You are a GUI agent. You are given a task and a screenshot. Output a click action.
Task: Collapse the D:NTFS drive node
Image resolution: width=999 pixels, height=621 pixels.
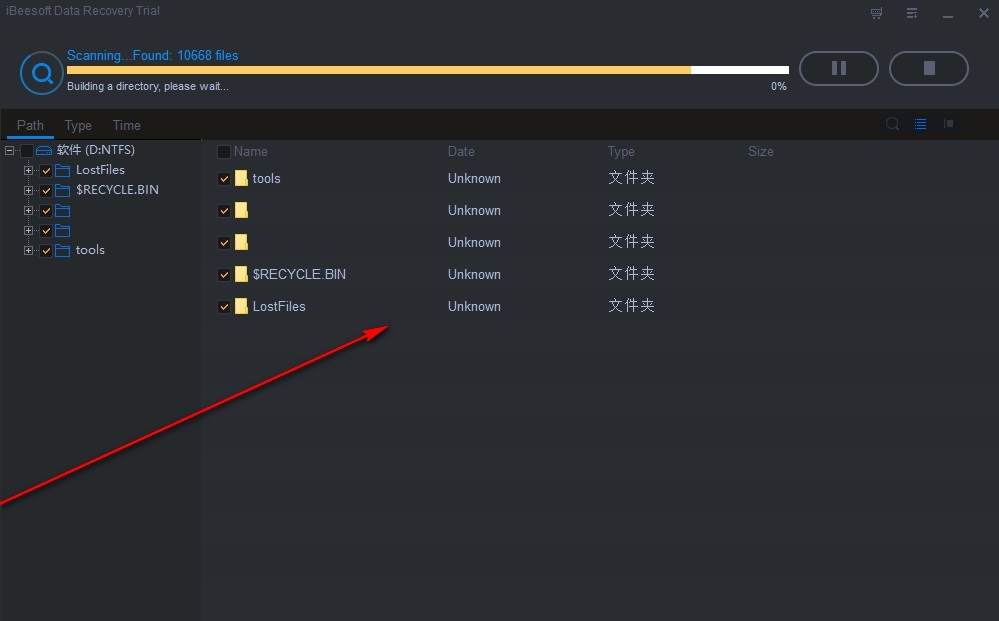pyautogui.click(x=10, y=151)
